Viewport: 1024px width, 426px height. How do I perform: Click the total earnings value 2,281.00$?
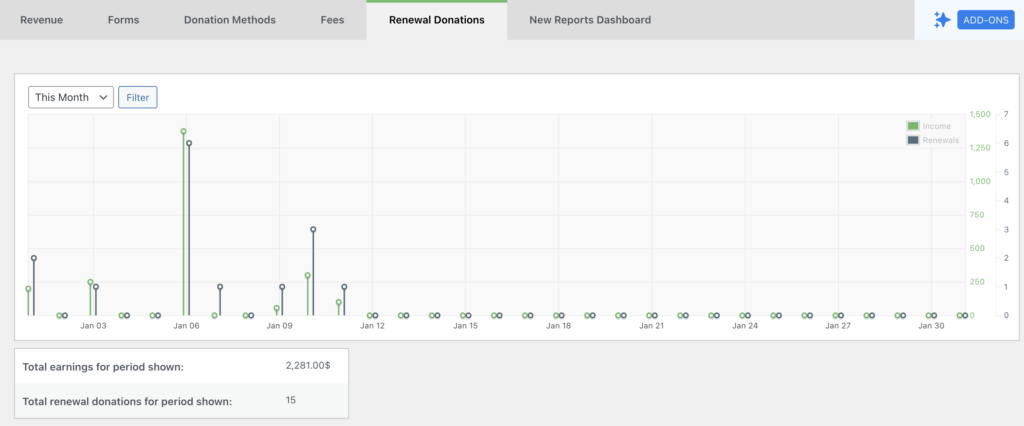point(308,366)
